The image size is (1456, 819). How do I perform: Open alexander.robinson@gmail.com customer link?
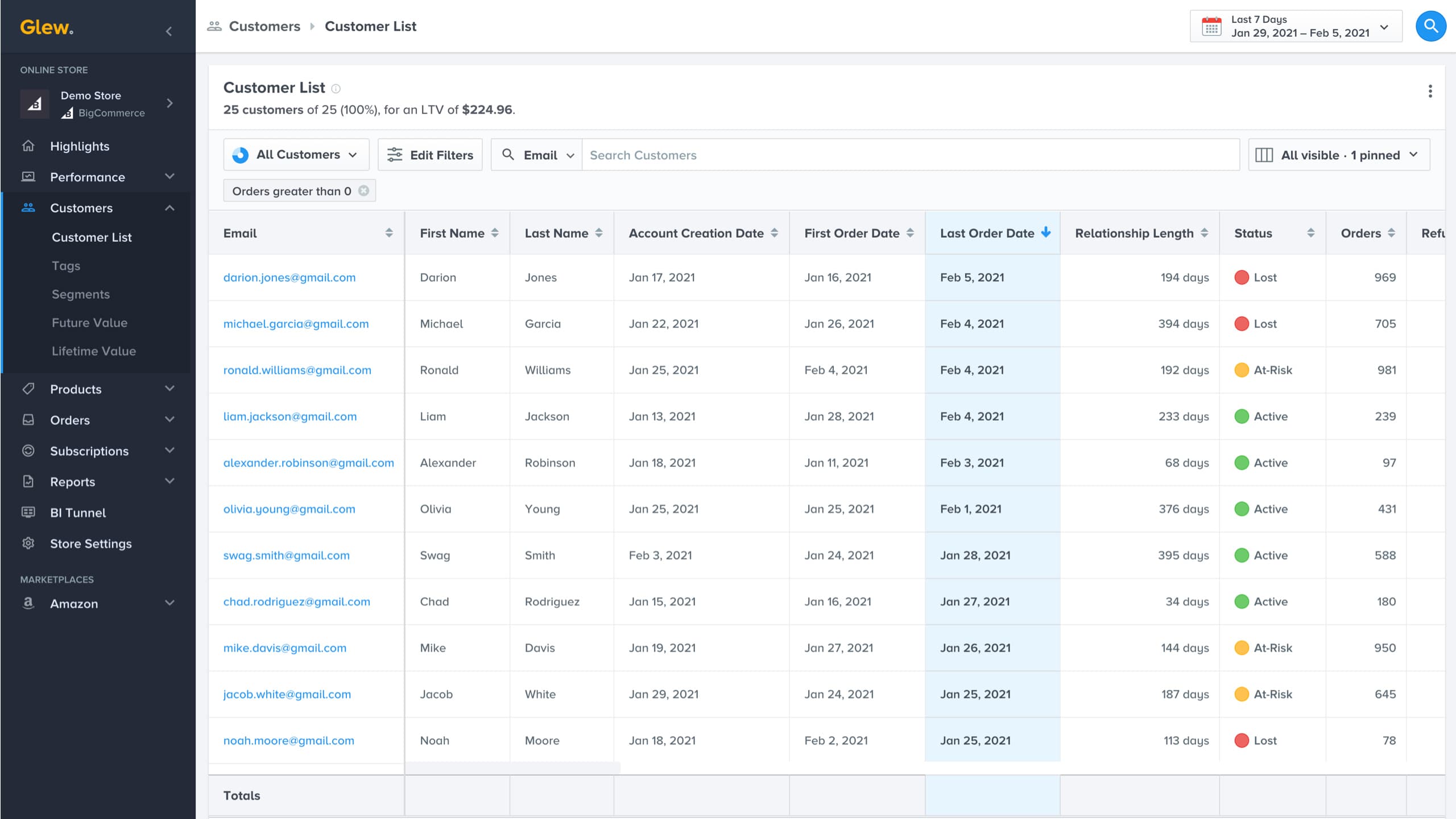tap(308, 462)
